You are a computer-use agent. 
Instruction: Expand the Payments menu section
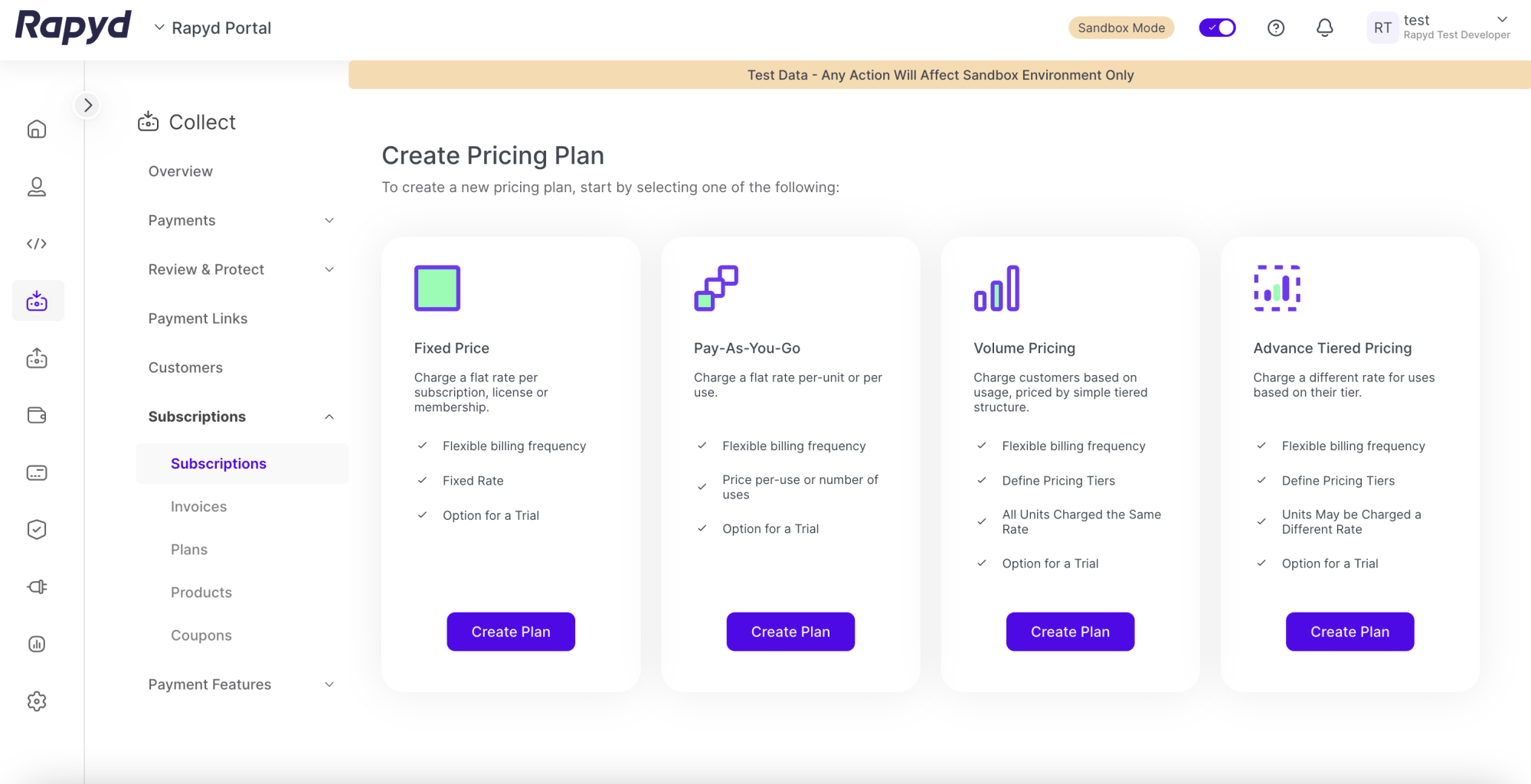point(329,220)
